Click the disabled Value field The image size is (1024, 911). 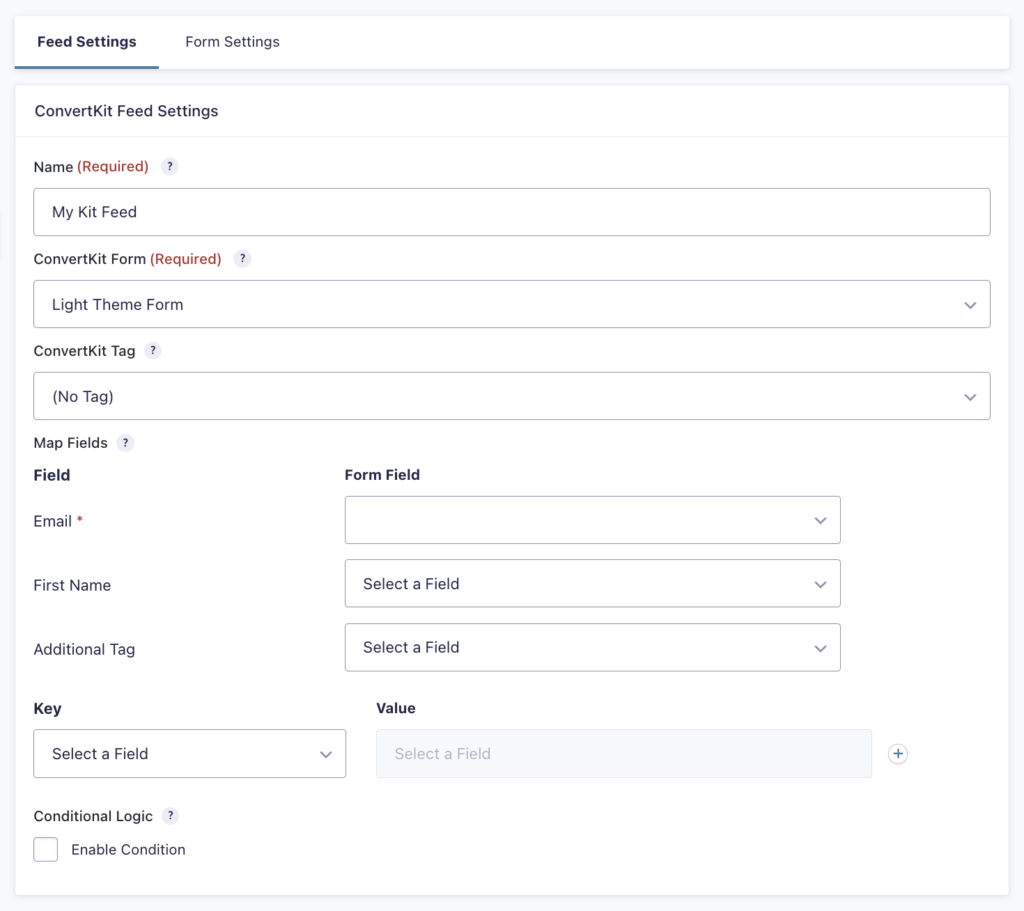(623, 754)
